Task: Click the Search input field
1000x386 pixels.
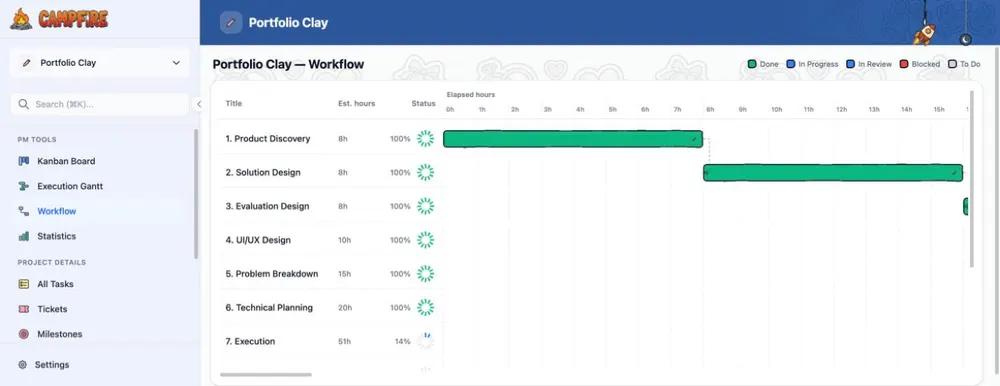Action: [100, 104]
